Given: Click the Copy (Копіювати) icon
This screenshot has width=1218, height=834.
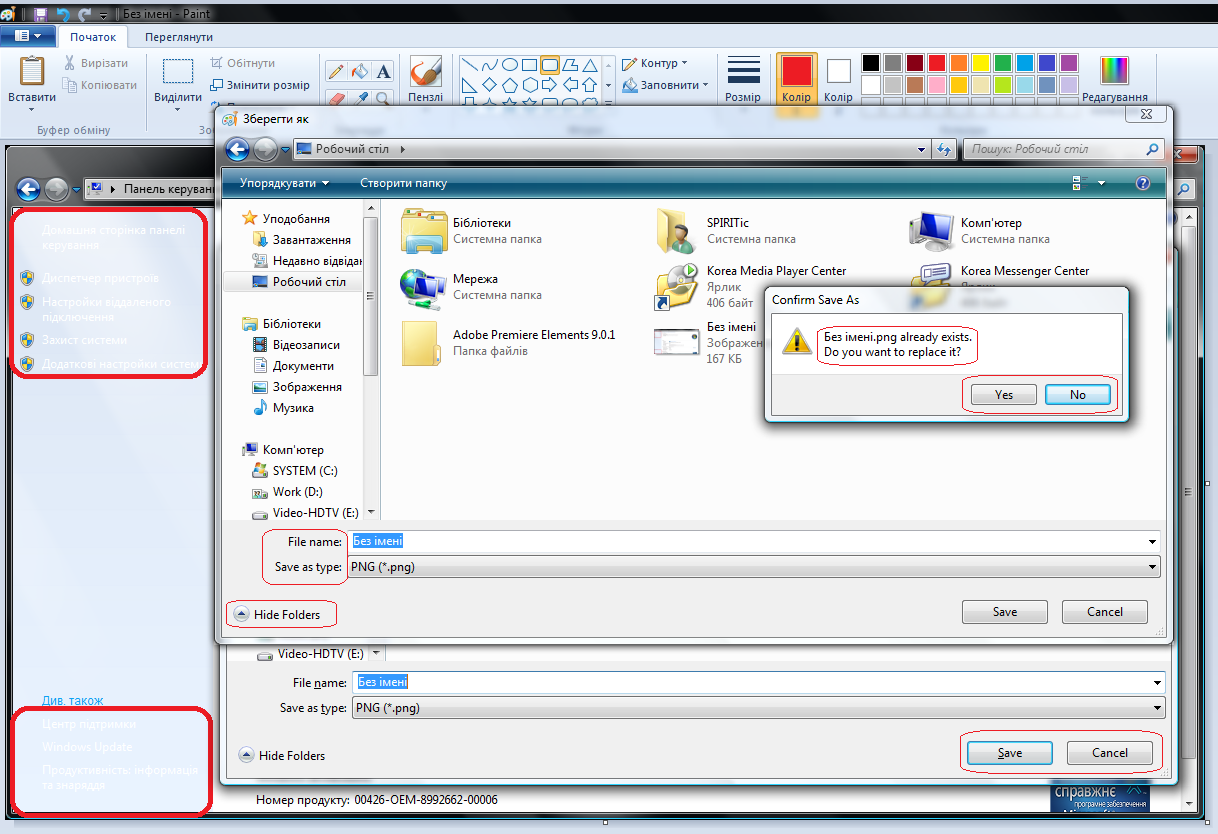Looking at the screenshot, I should (69, 85).
